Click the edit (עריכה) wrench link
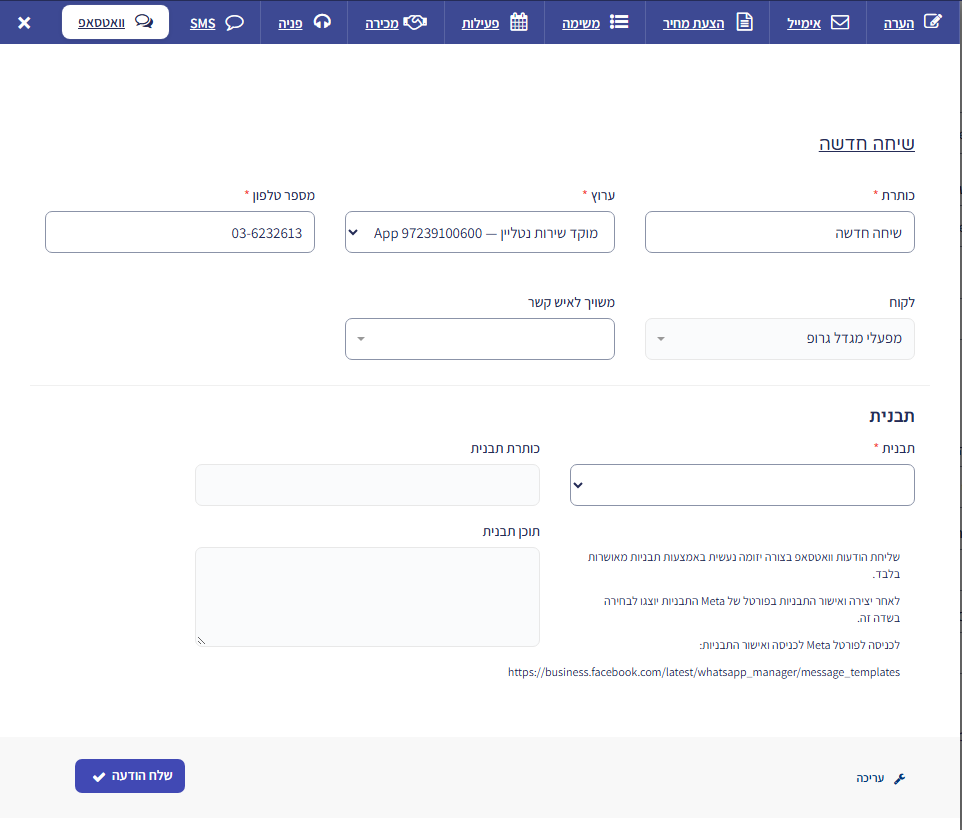This screenshot has height=836, width=962. pos(881,778)
